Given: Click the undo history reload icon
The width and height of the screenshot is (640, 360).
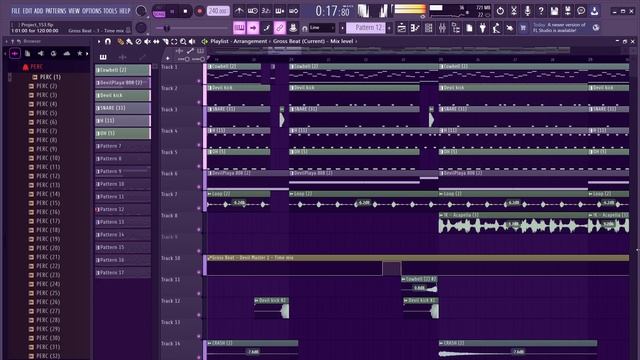Looking at the screenshot, I should (x=500, y=11).
